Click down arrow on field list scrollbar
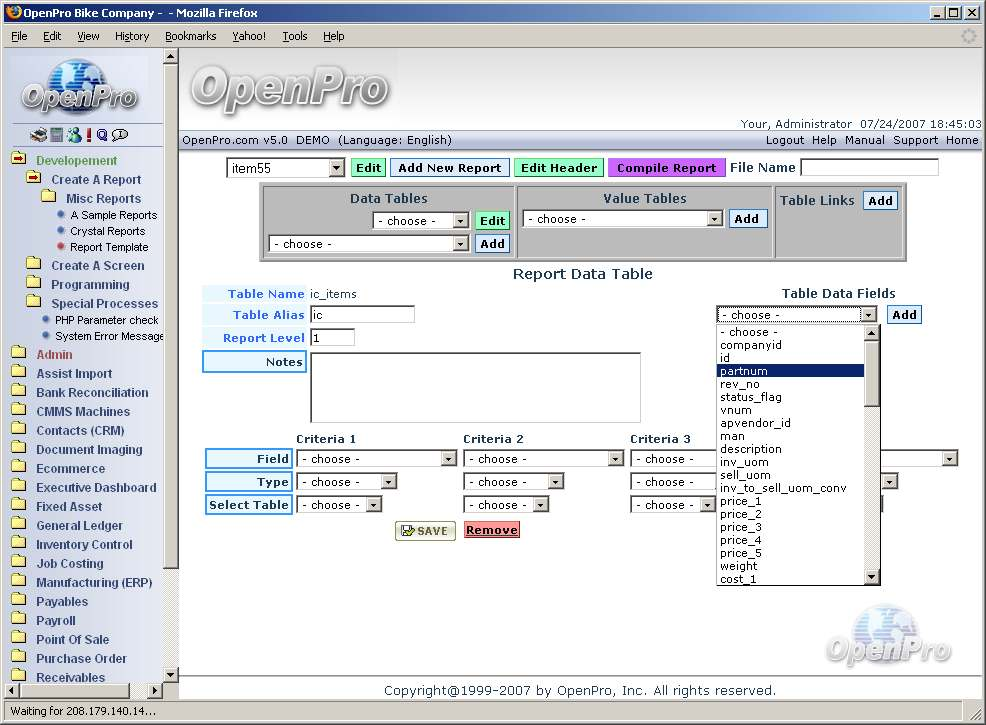986x725 pixels. point(871,577)
